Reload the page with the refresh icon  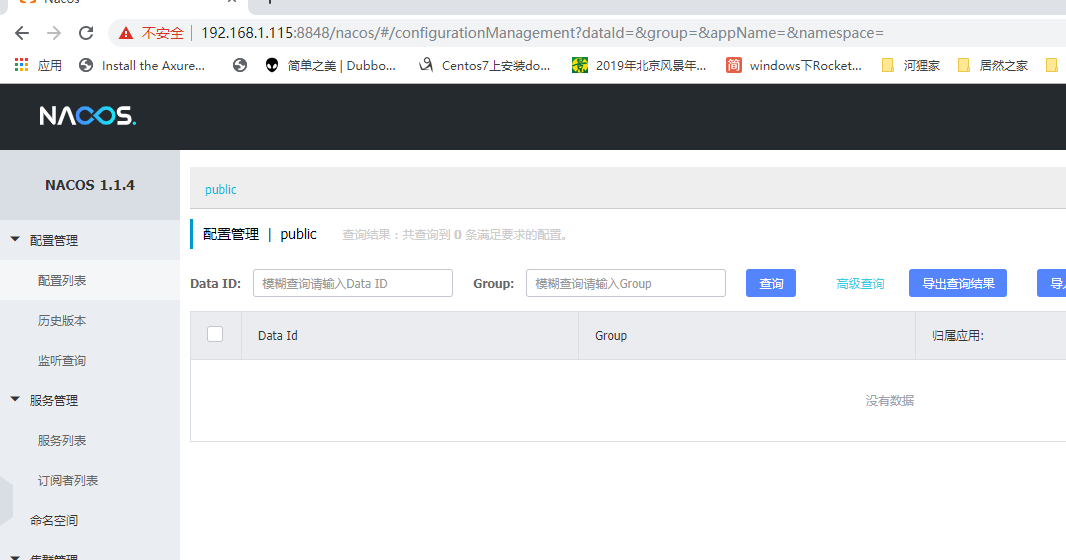coord(86,33)
